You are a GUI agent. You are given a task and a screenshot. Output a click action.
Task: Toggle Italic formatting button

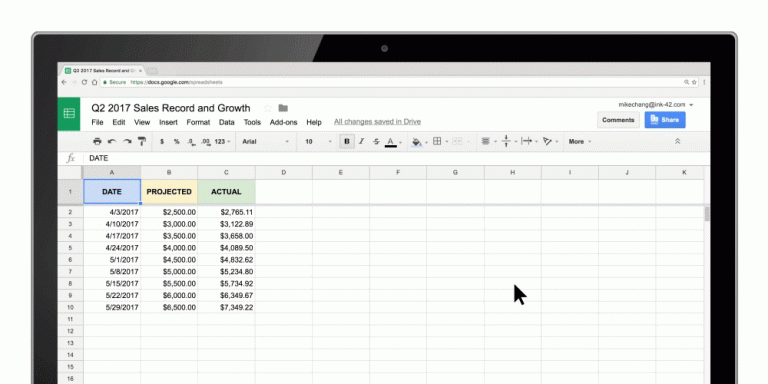(x=361, y=142)
